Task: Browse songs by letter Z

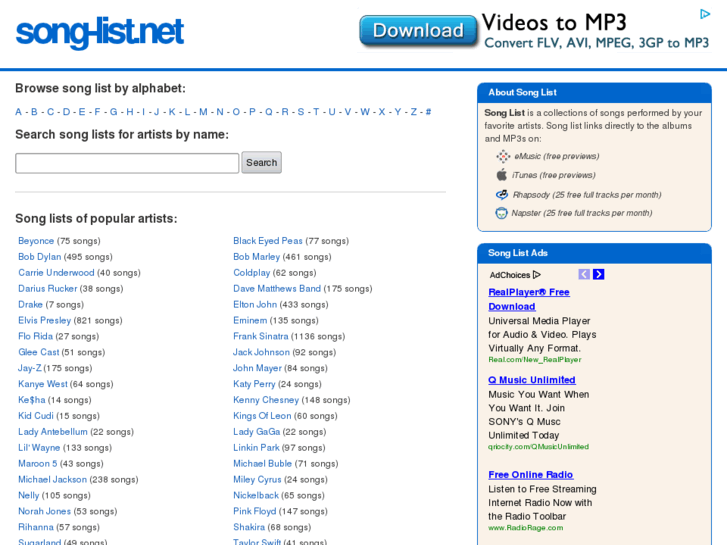Action: (414, 112)
